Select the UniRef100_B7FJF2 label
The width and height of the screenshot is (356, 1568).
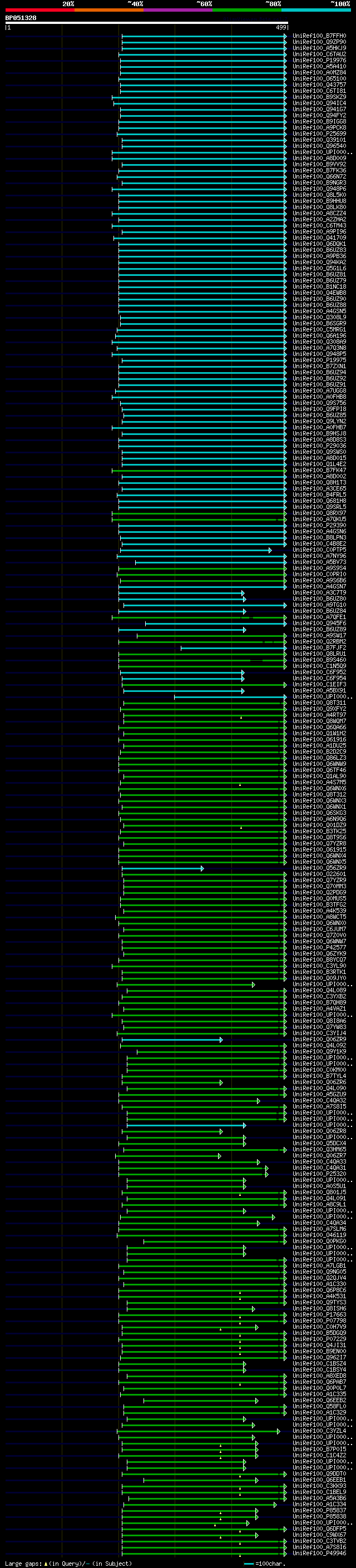click(319, 648)
